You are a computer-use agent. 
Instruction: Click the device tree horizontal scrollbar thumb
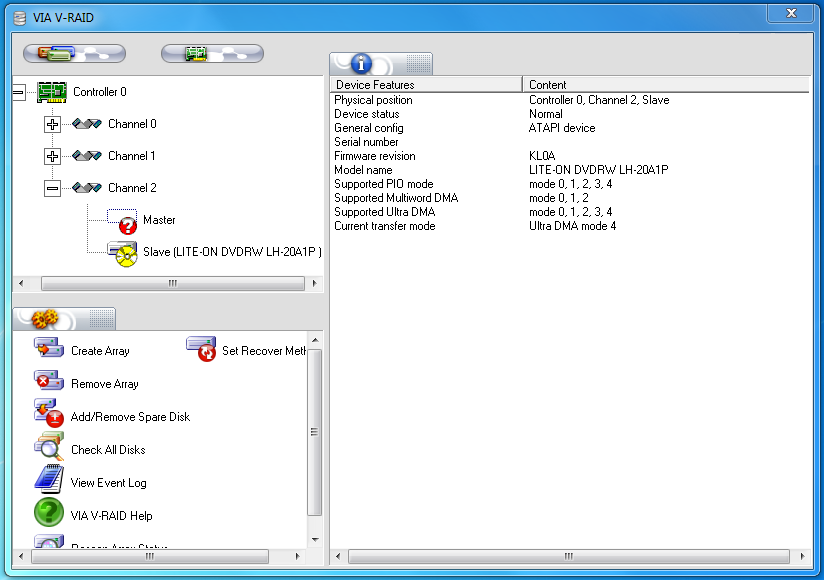pyautogui.click(x=172, y=283)
